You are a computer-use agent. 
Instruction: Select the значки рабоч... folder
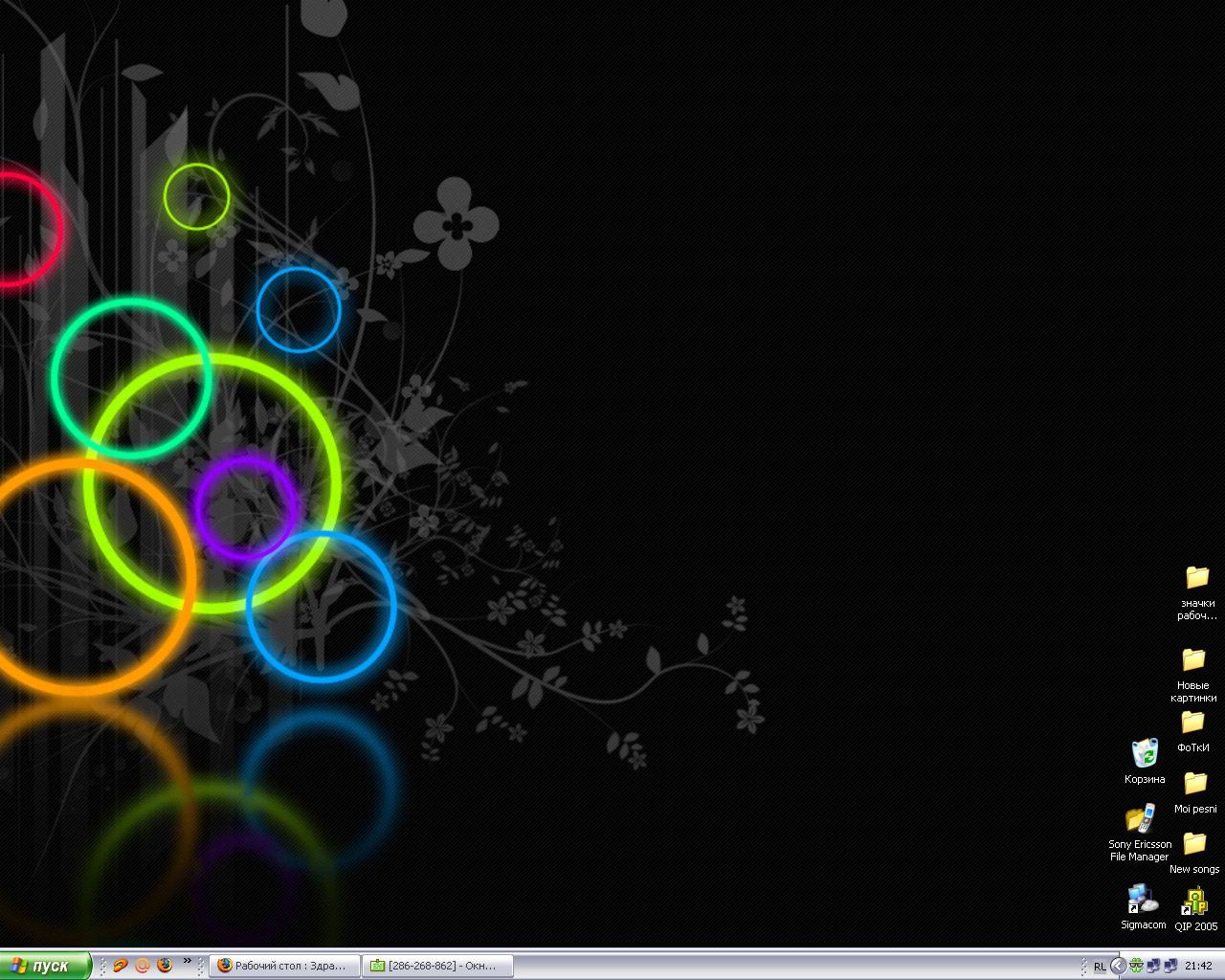tap(1196, 578)
